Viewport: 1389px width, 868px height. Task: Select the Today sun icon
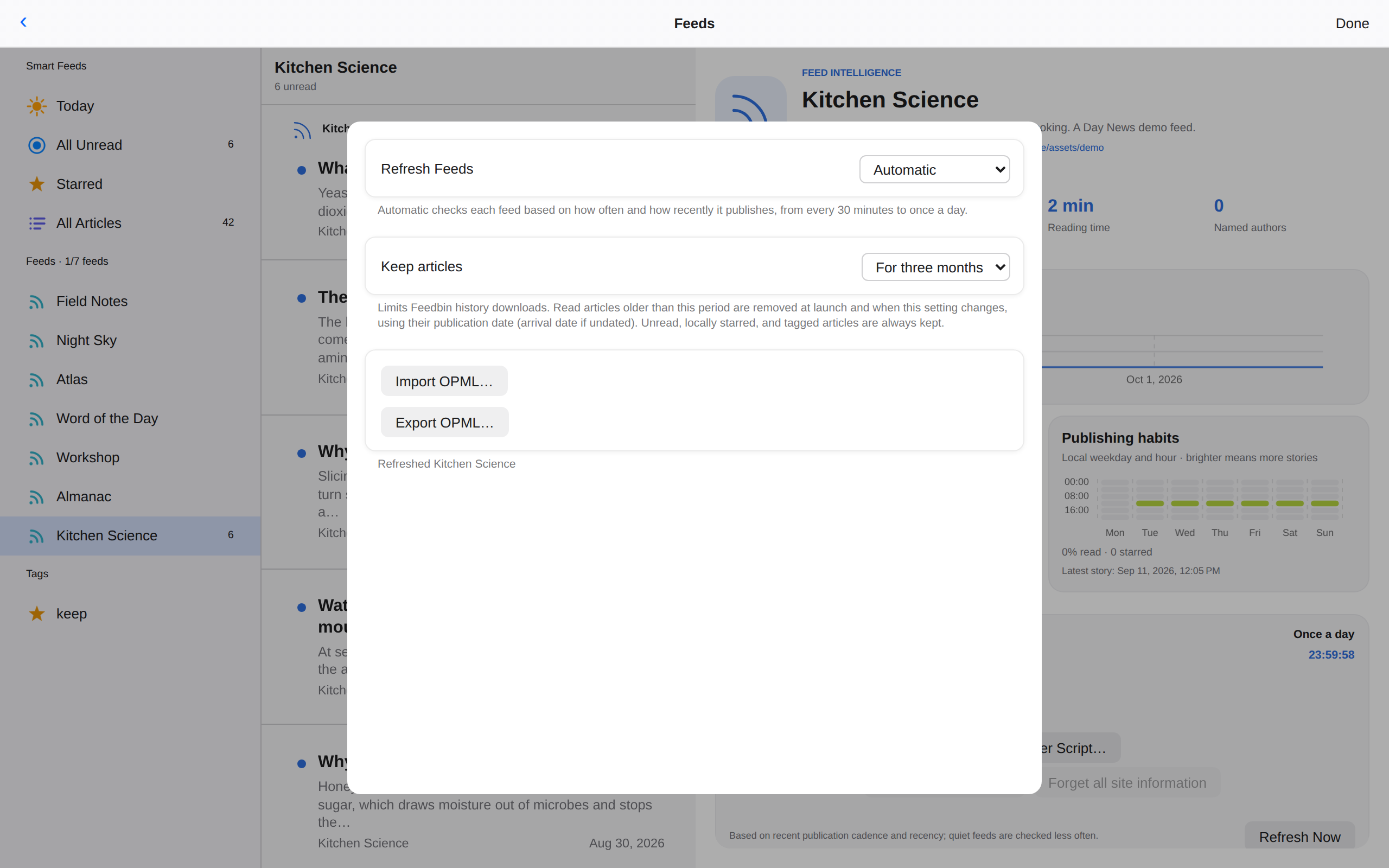pyautogui.click(x=37, y=106)
